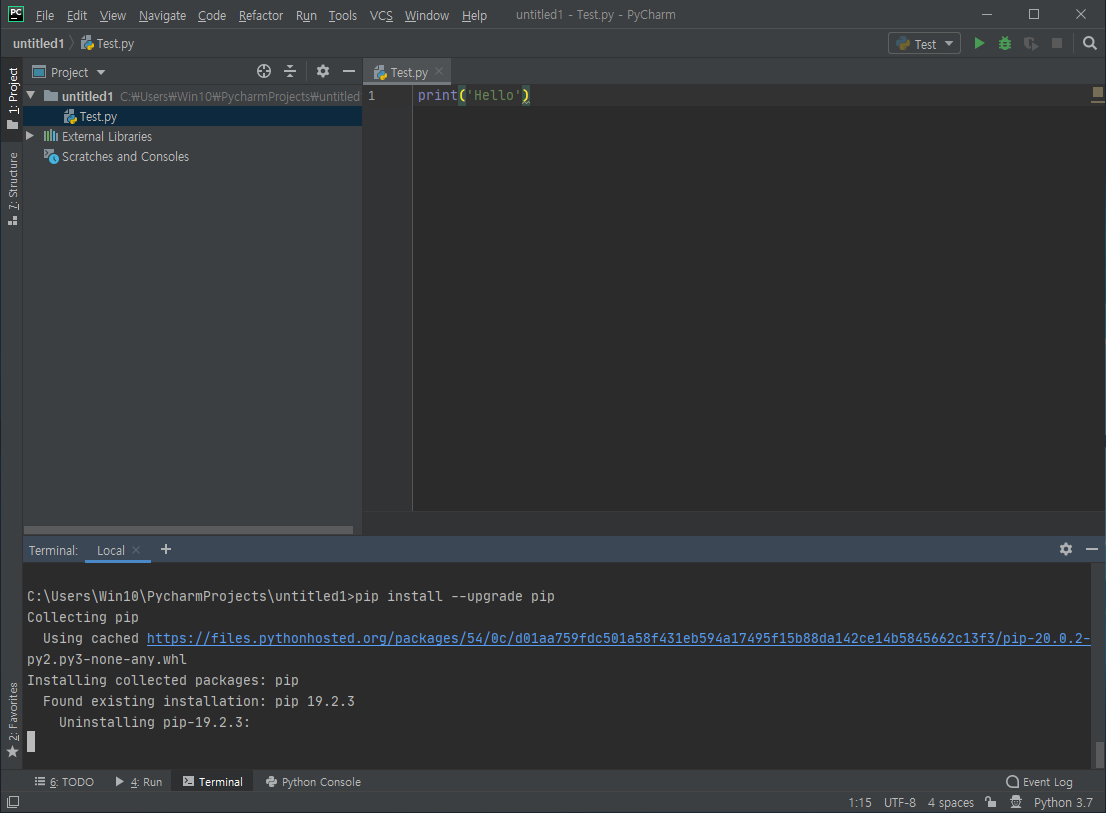
Task: Open the Navigate menu
Action: 162,16
